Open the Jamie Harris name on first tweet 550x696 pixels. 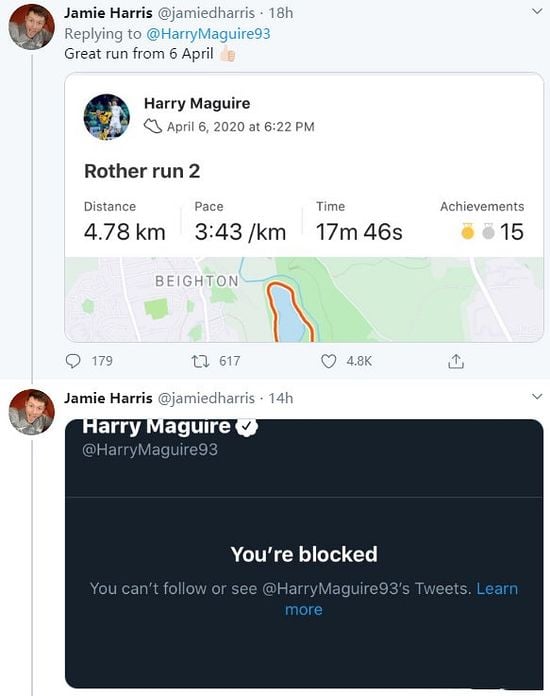click(x=108, y=13)
